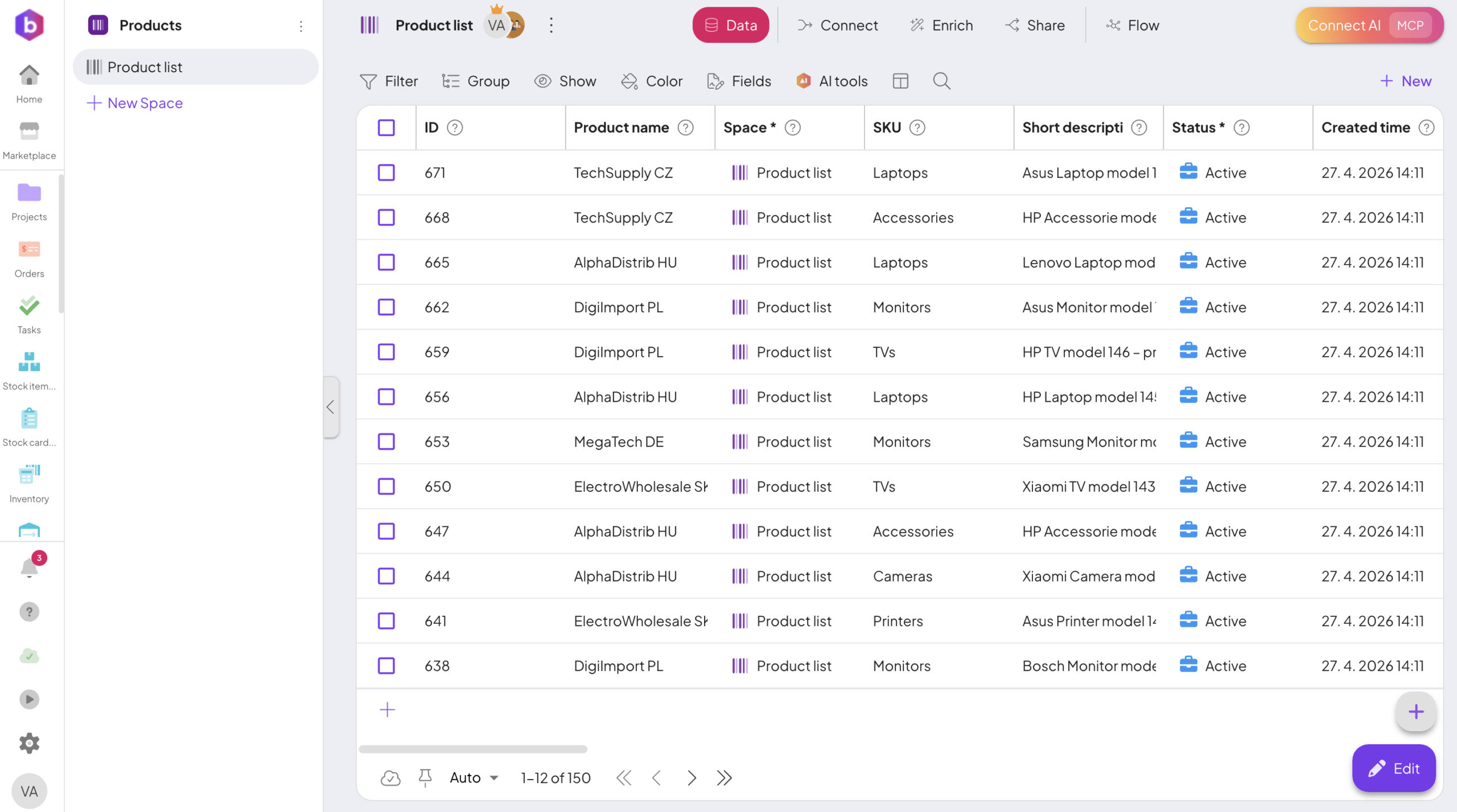Open settings gear in sidebar

(29, 743)
